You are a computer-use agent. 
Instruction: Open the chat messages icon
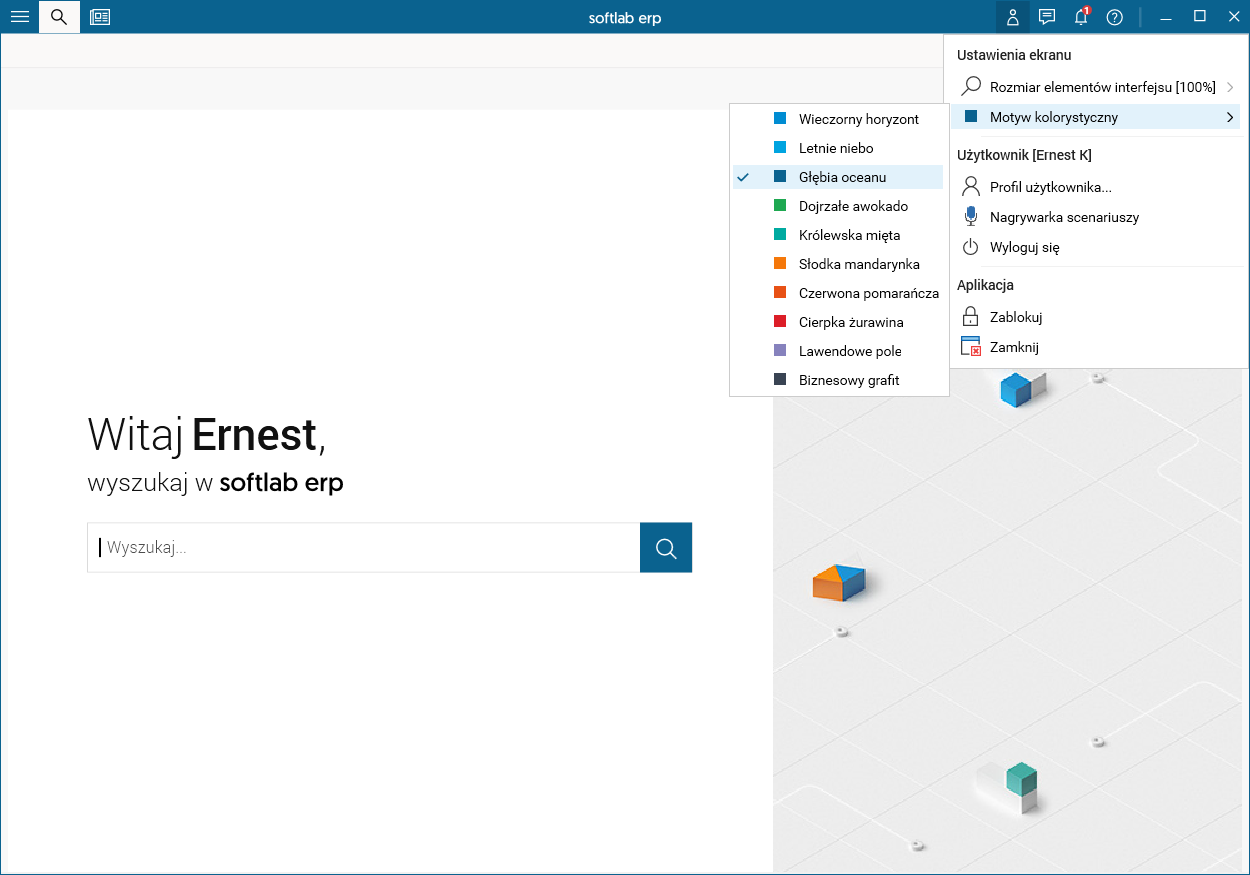coord(1047,17)
